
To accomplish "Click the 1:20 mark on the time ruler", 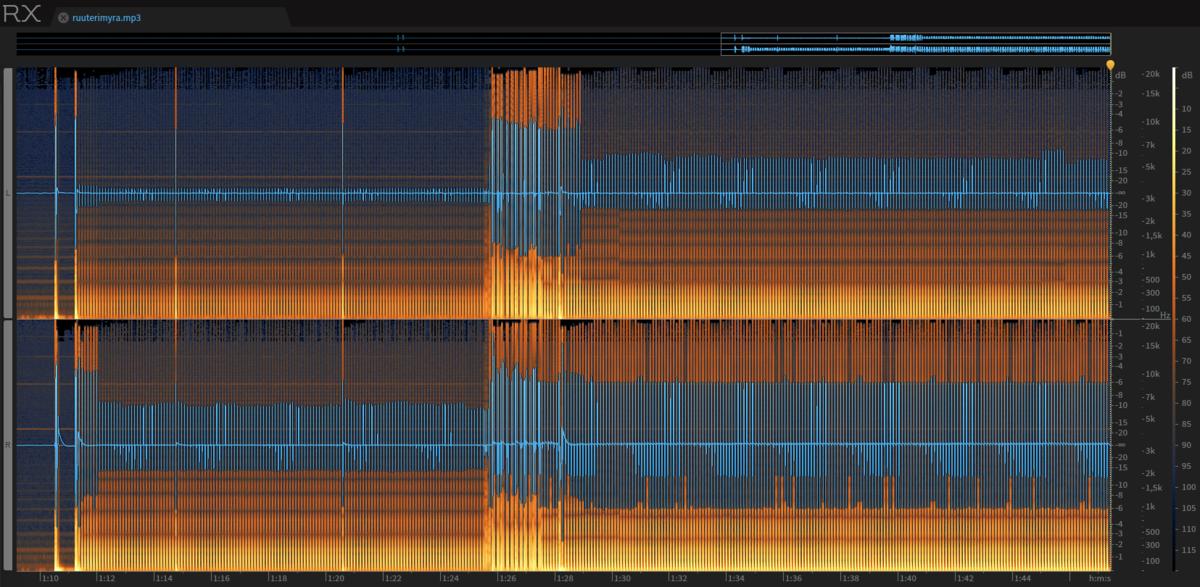I will [336, 578].
